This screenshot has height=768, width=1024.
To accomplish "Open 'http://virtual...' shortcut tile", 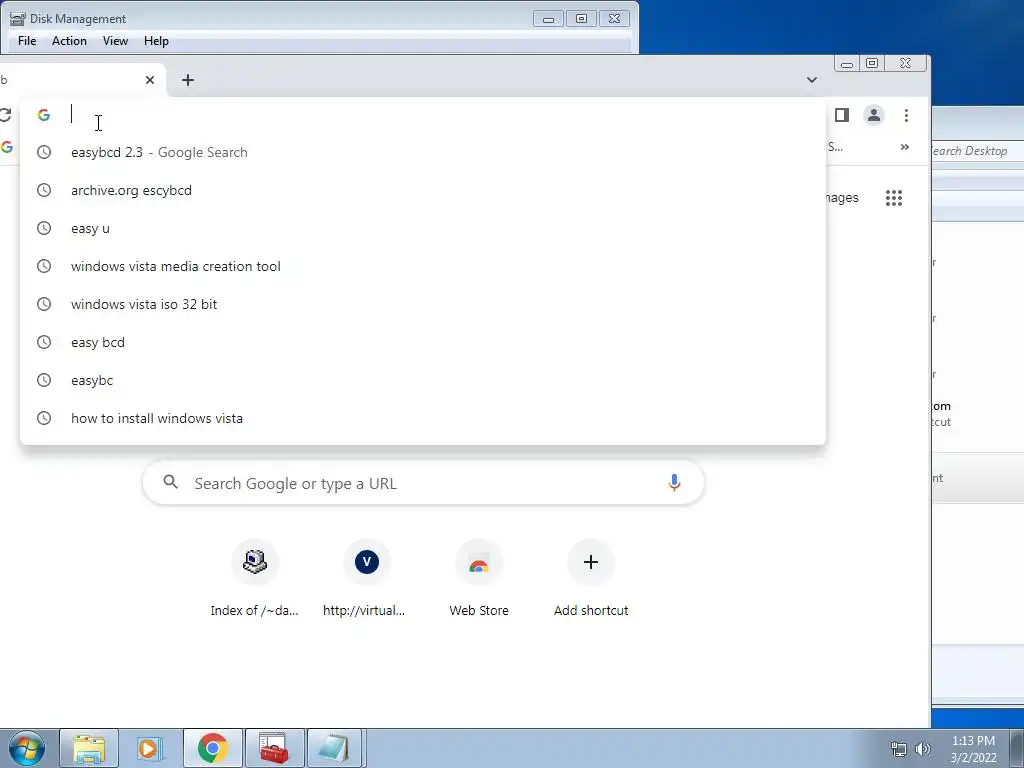I will click(366, 579).
